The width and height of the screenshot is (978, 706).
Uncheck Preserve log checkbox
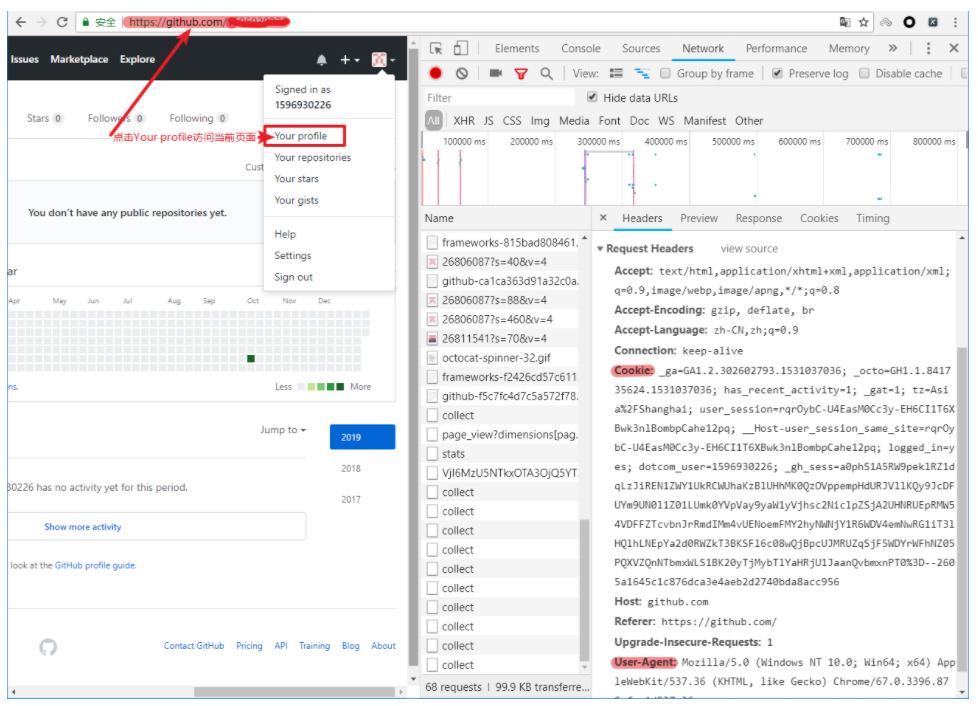click(x=777, y=74)
